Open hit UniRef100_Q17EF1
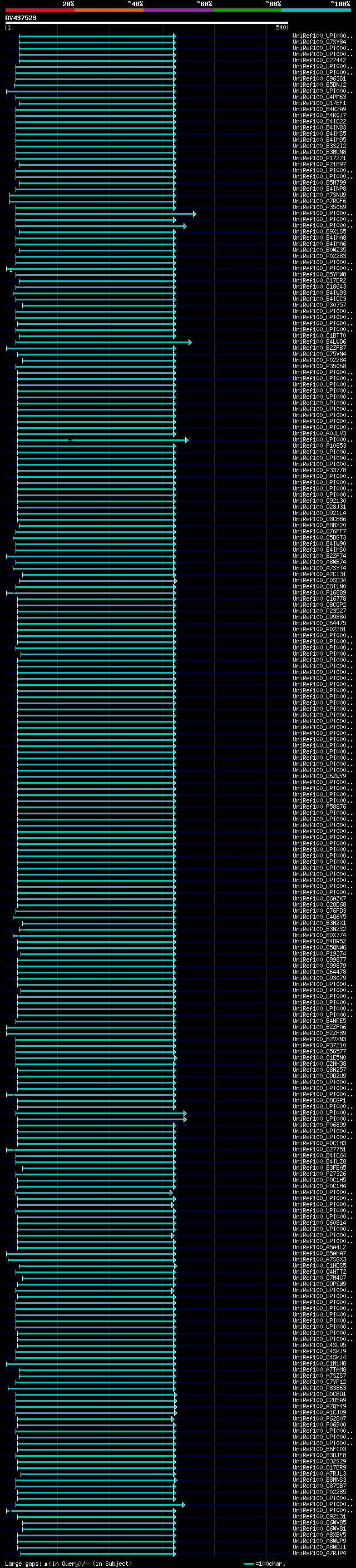The height and width of the screenshot is (1568, 356). click(x=319, y=103)
